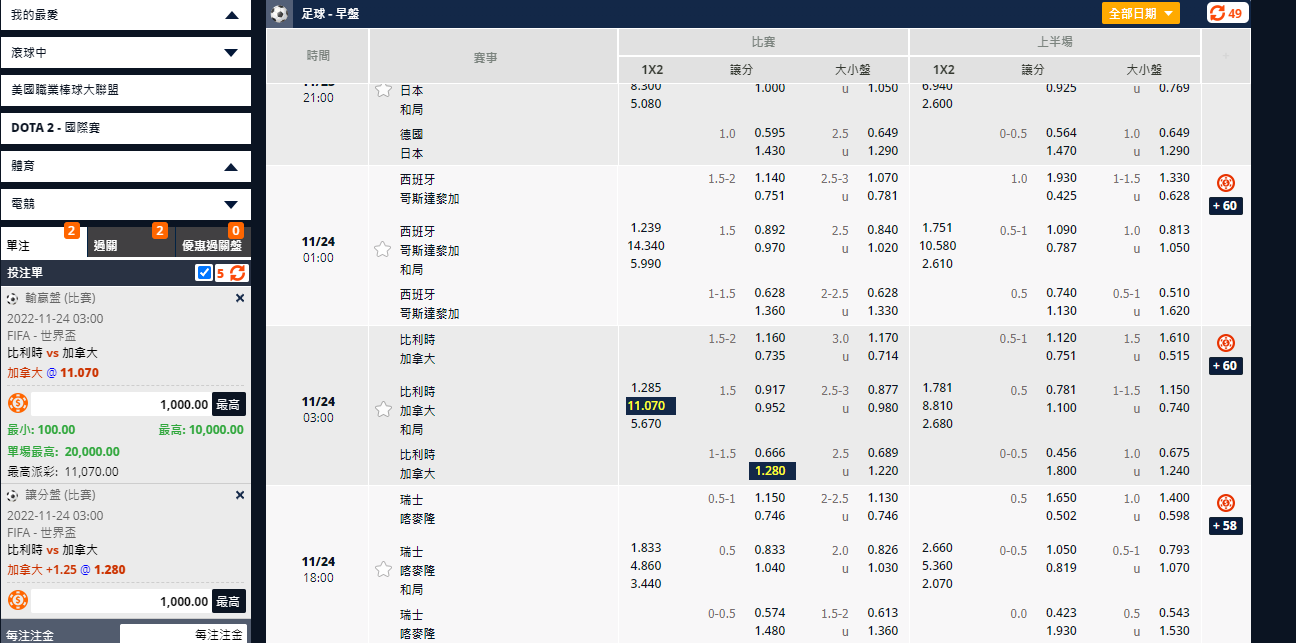Click chip icon for 西班牙 match row

point(1225,183)
